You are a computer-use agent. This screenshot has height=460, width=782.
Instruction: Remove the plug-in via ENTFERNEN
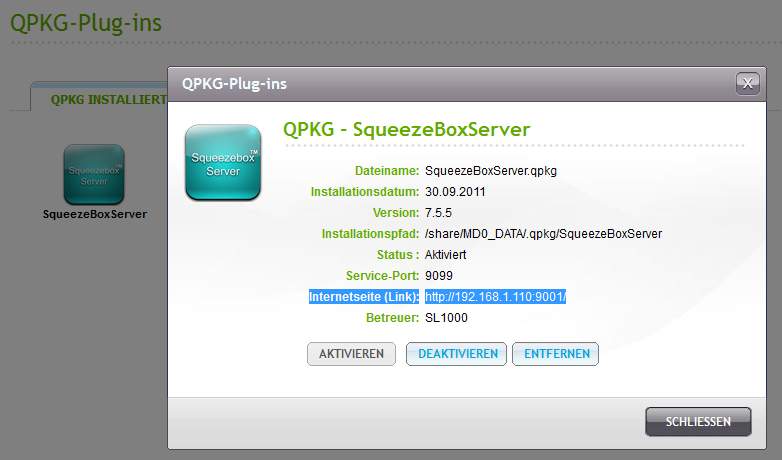coord(555,354)
